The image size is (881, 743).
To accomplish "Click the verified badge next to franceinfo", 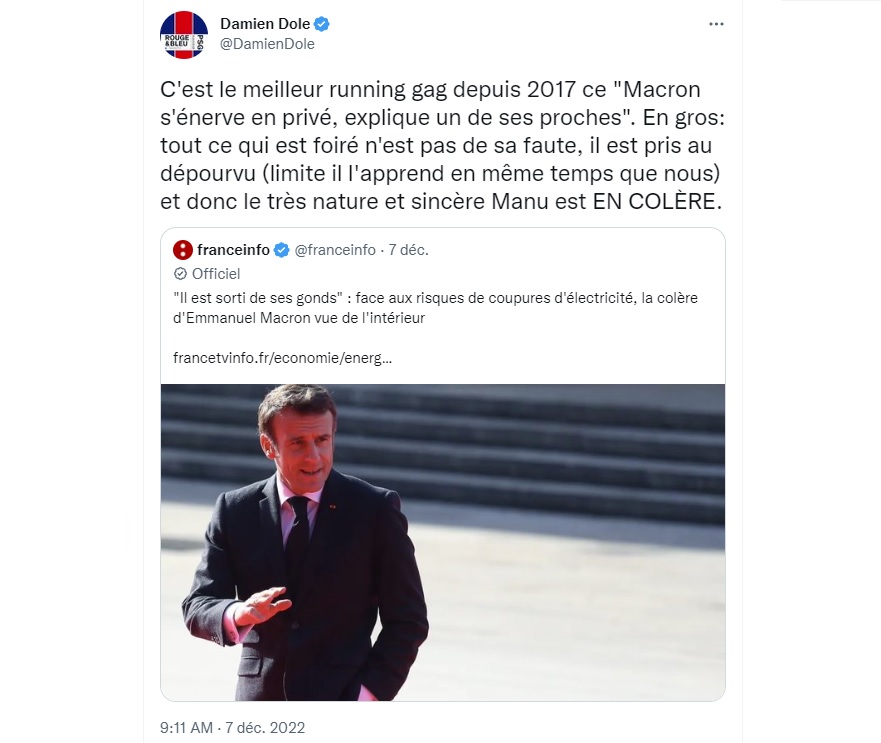I will (x=283, y=250).
